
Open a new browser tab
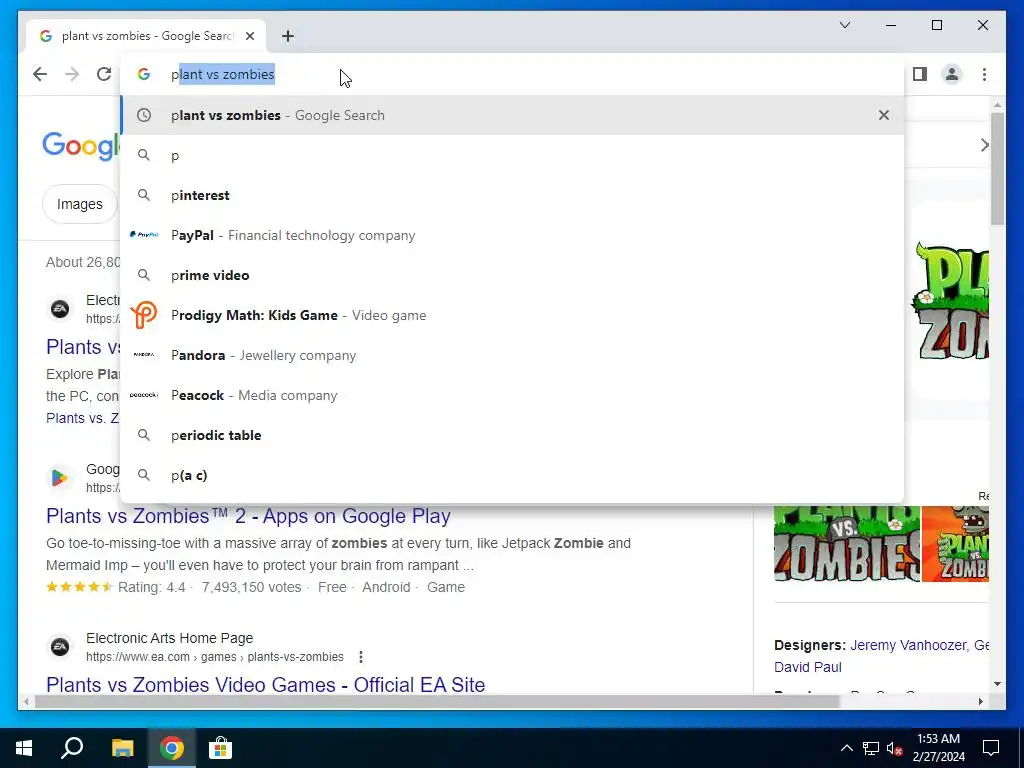coord(288,36)
